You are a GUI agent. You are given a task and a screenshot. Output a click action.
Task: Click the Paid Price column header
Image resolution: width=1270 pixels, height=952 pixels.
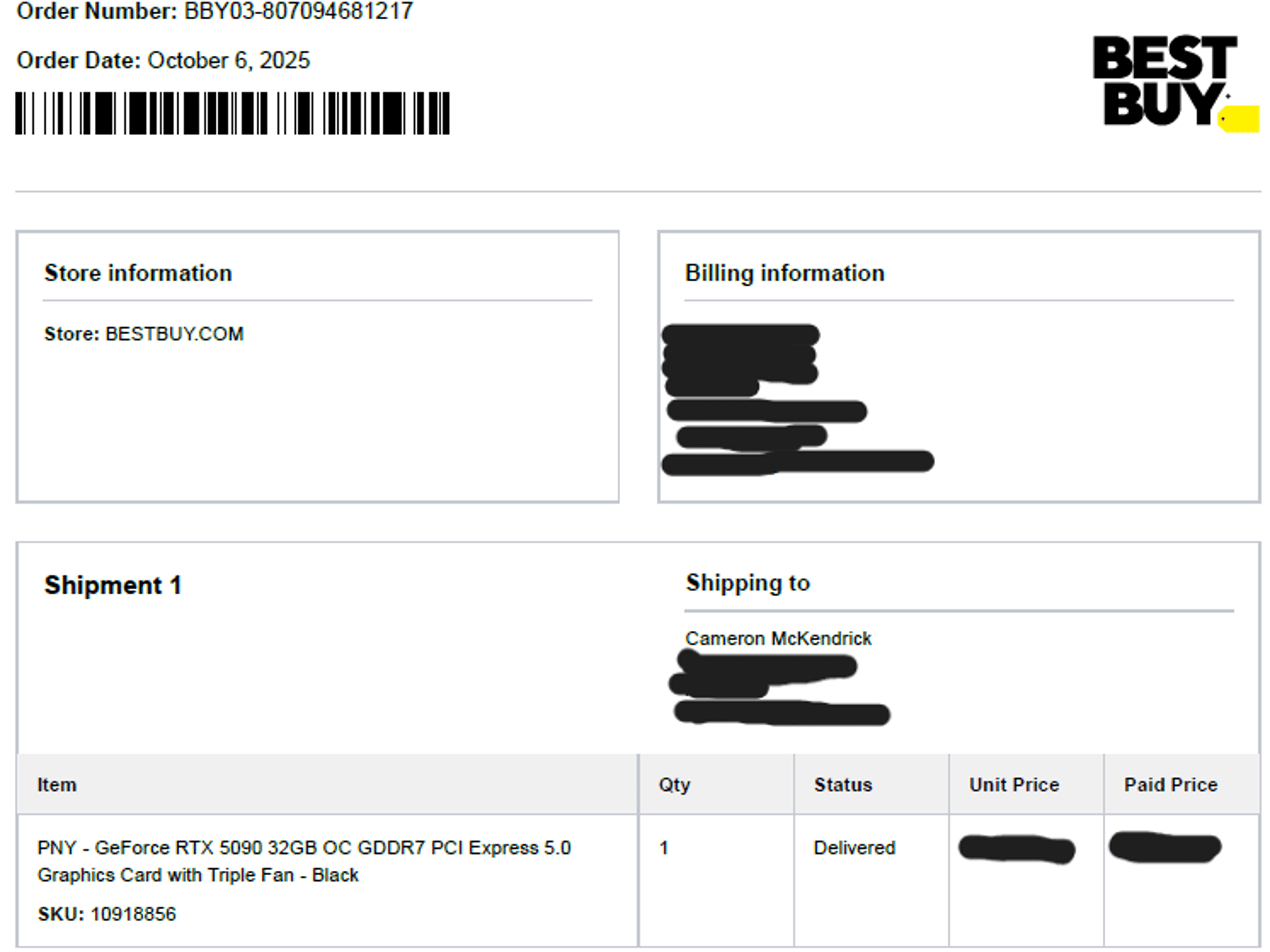click(x=1171, y=785)
